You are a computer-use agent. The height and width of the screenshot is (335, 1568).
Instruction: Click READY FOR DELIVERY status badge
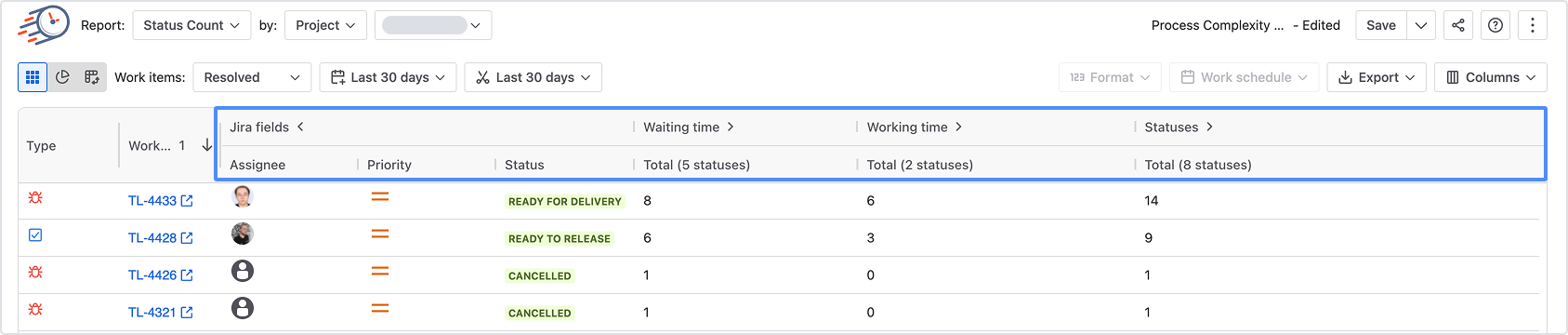[565, 201]
